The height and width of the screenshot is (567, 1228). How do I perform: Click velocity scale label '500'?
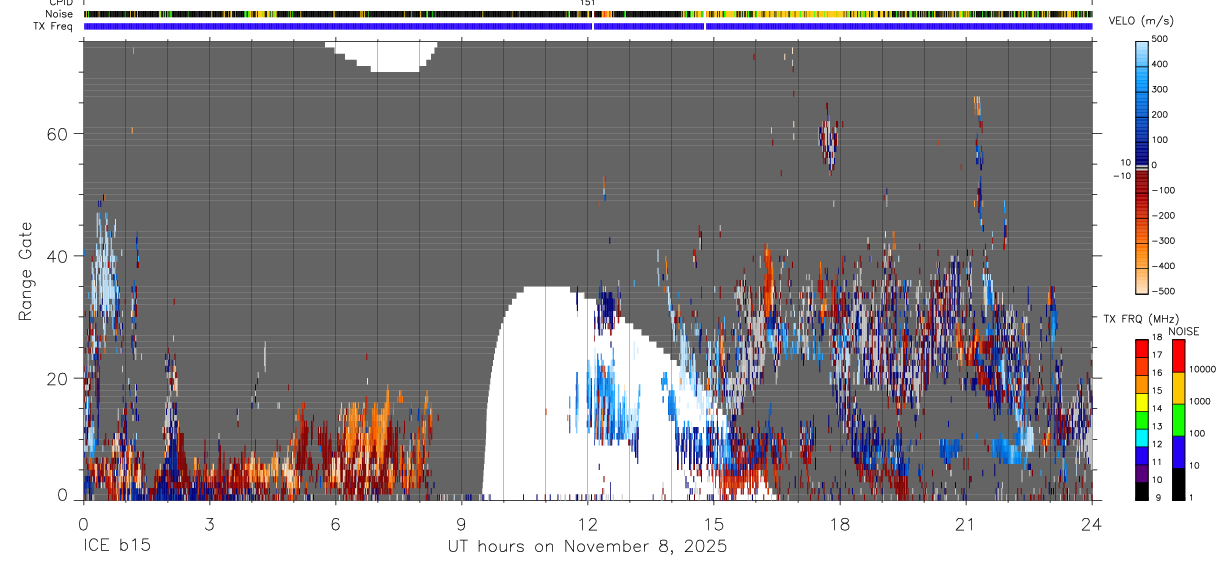[1161, 40]
